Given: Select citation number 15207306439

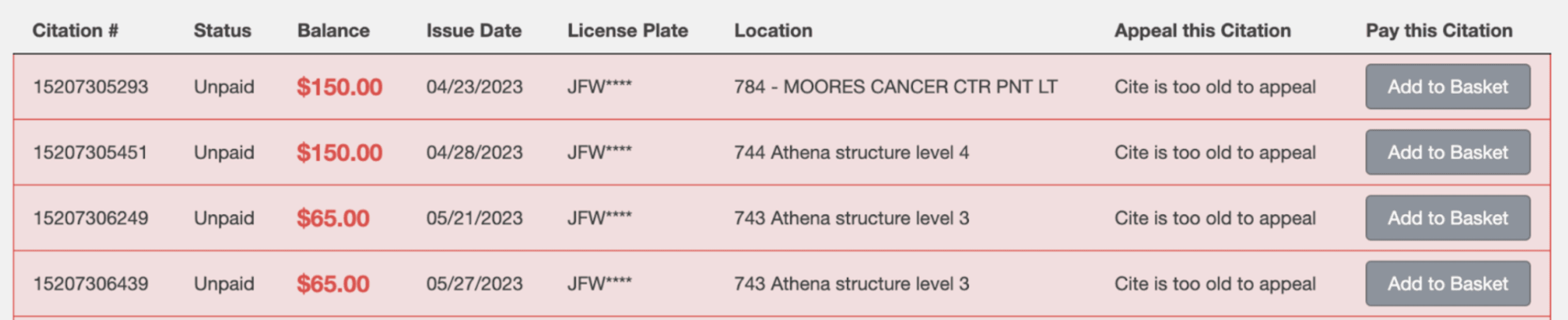Looking at the screenshot, I should (91, 284).
